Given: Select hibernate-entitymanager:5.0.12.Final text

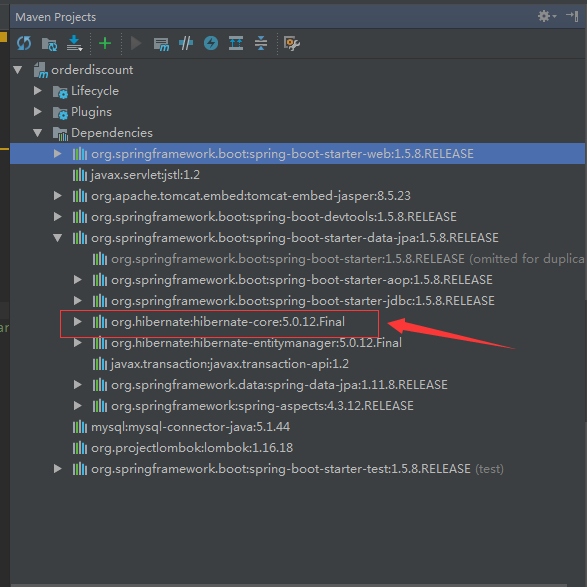Looking at the screenshot, I should pos(256,343).
